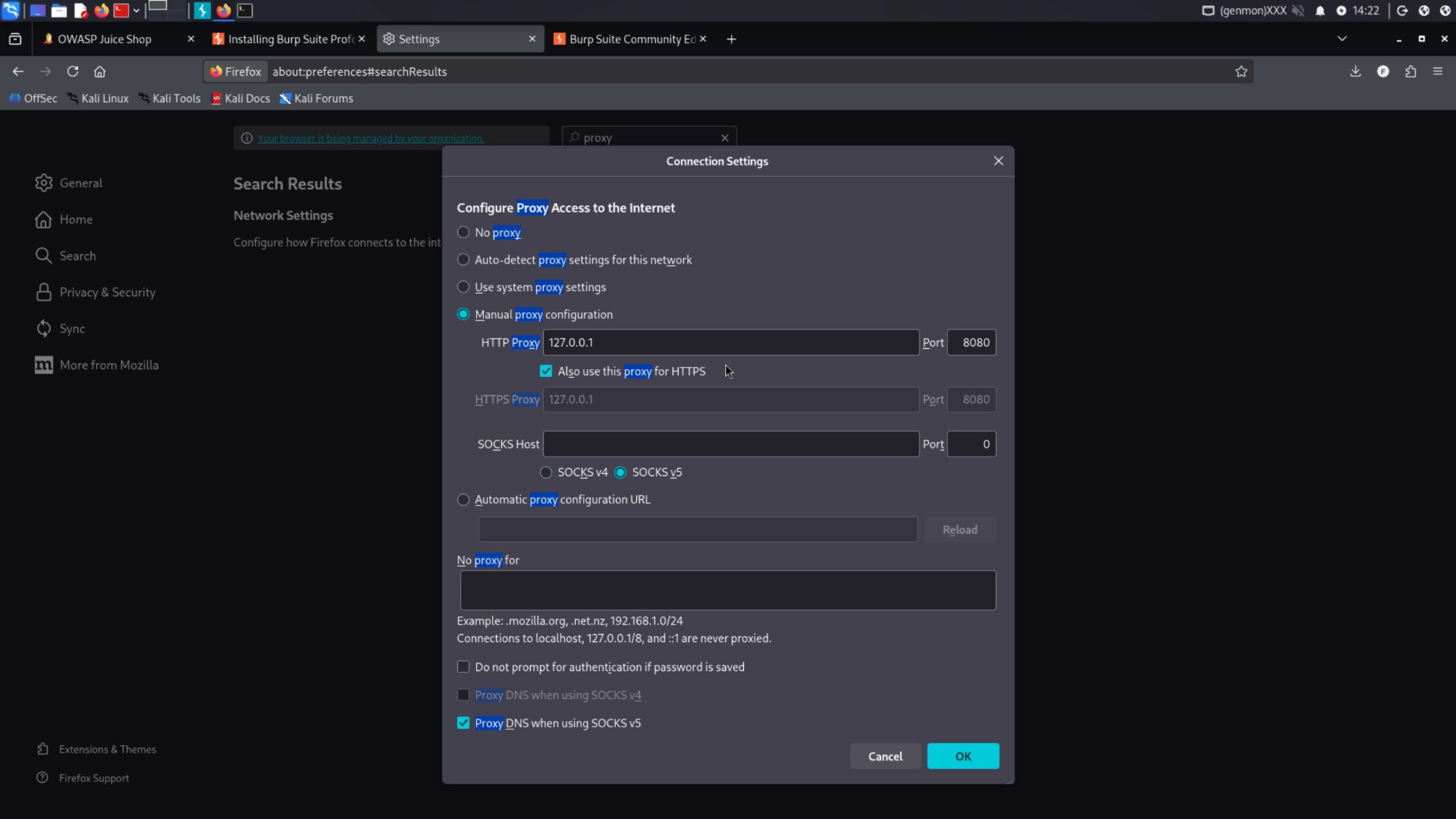Viewport: 1456px width, 819px height.
Task: Uncheck Also use this proxy for HTTPS
Action: click(546, 371)
